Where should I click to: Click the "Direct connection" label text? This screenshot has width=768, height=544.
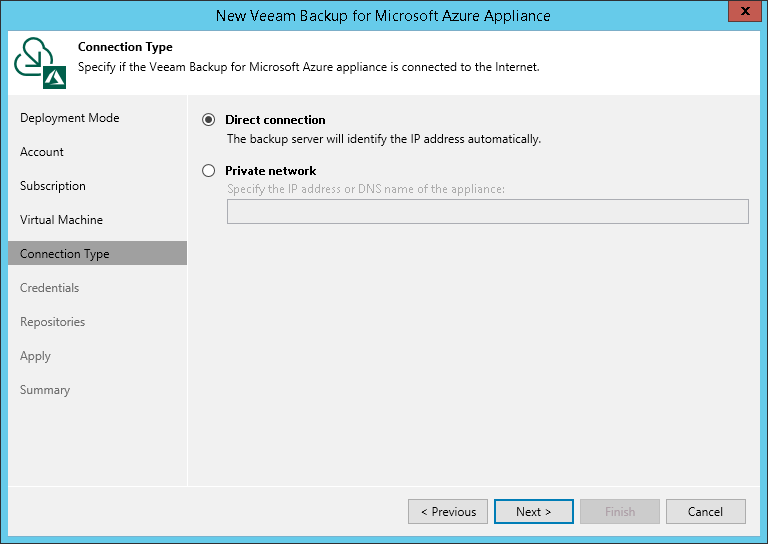275,120
